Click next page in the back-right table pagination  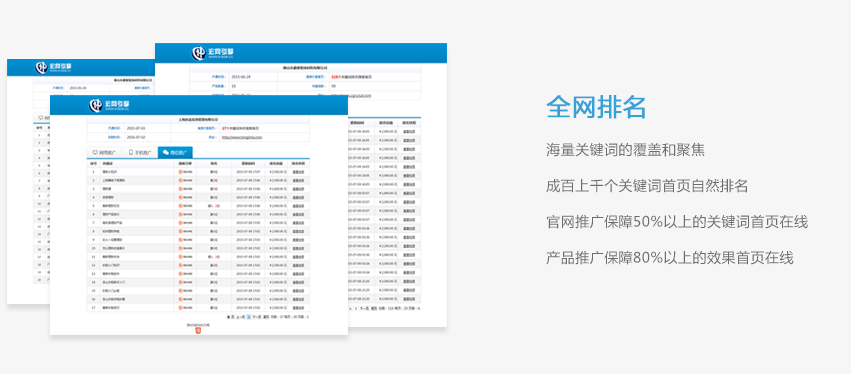point(365,308)
